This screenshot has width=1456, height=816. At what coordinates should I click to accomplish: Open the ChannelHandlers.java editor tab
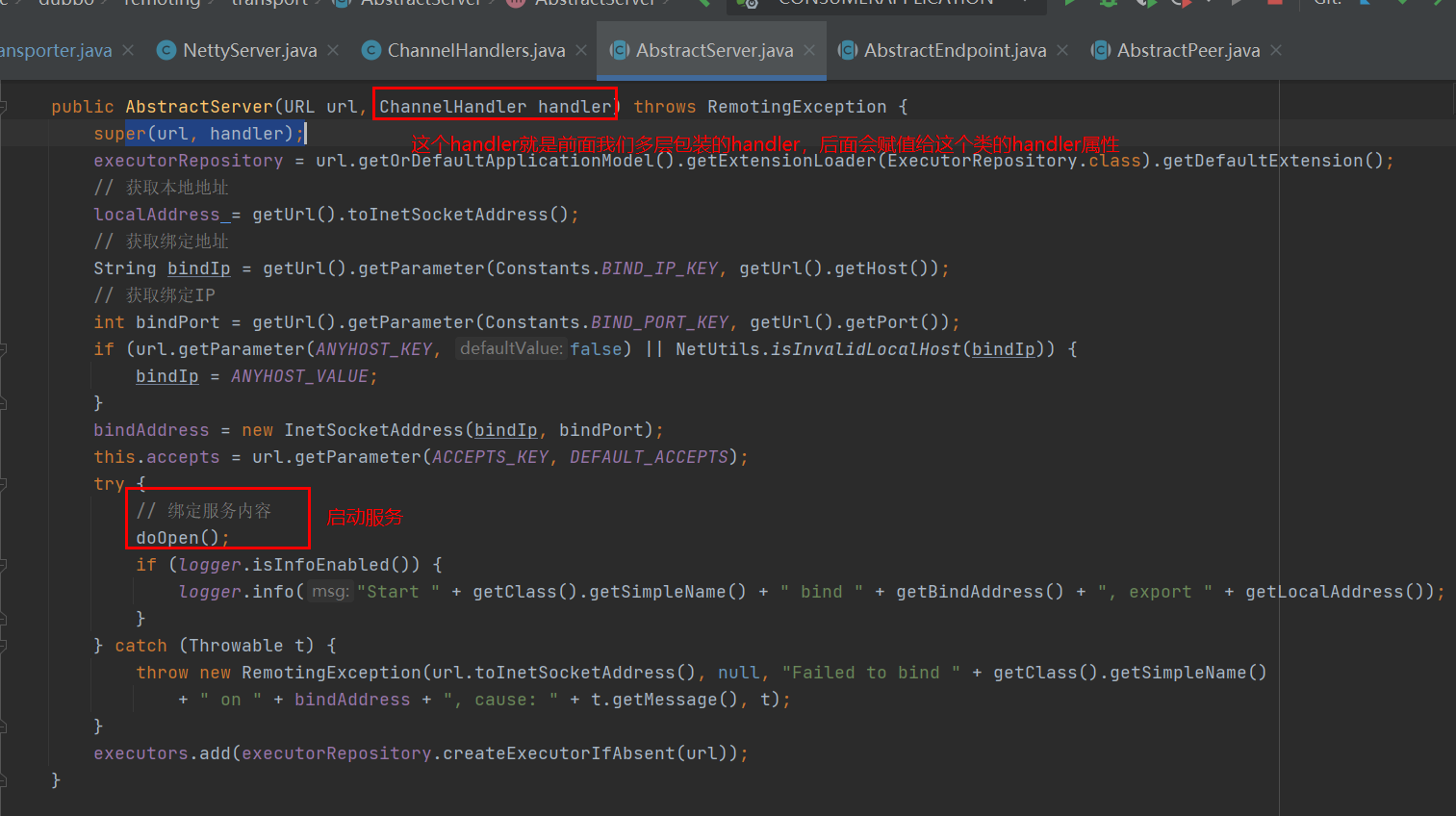coord(476,50)
